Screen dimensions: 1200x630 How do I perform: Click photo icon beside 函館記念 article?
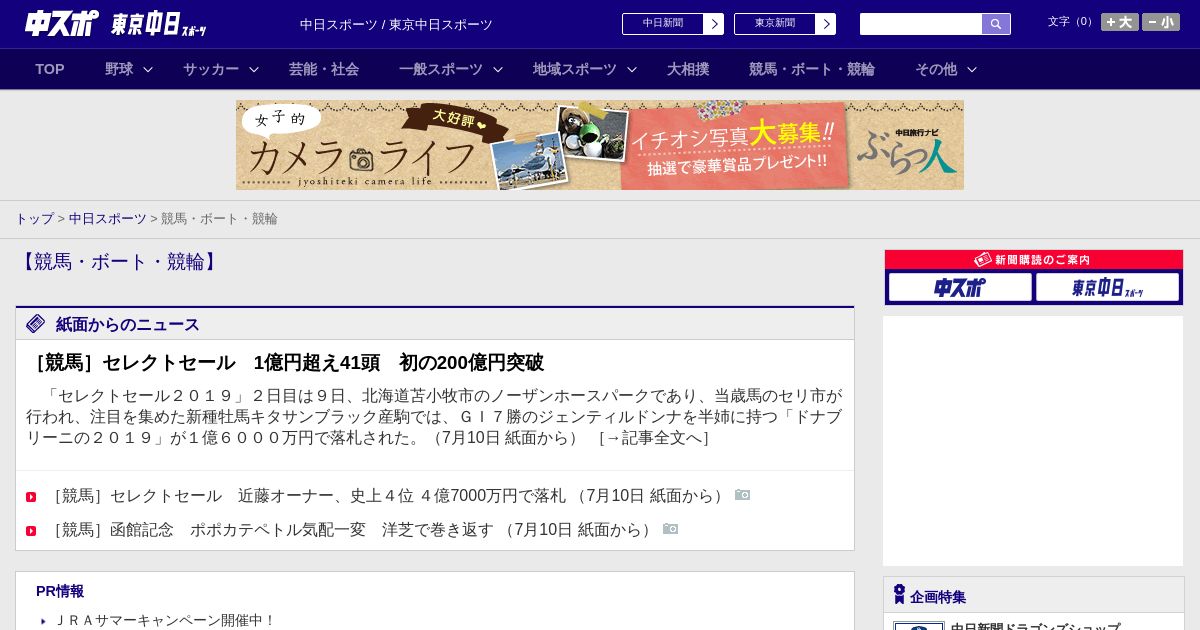(670, 529)
